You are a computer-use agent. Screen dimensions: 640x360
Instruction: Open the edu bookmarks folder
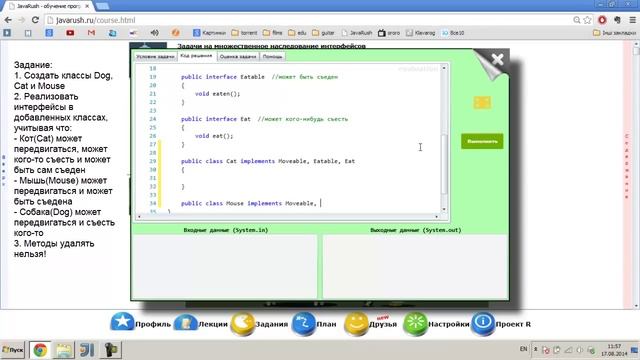(297, 33)
